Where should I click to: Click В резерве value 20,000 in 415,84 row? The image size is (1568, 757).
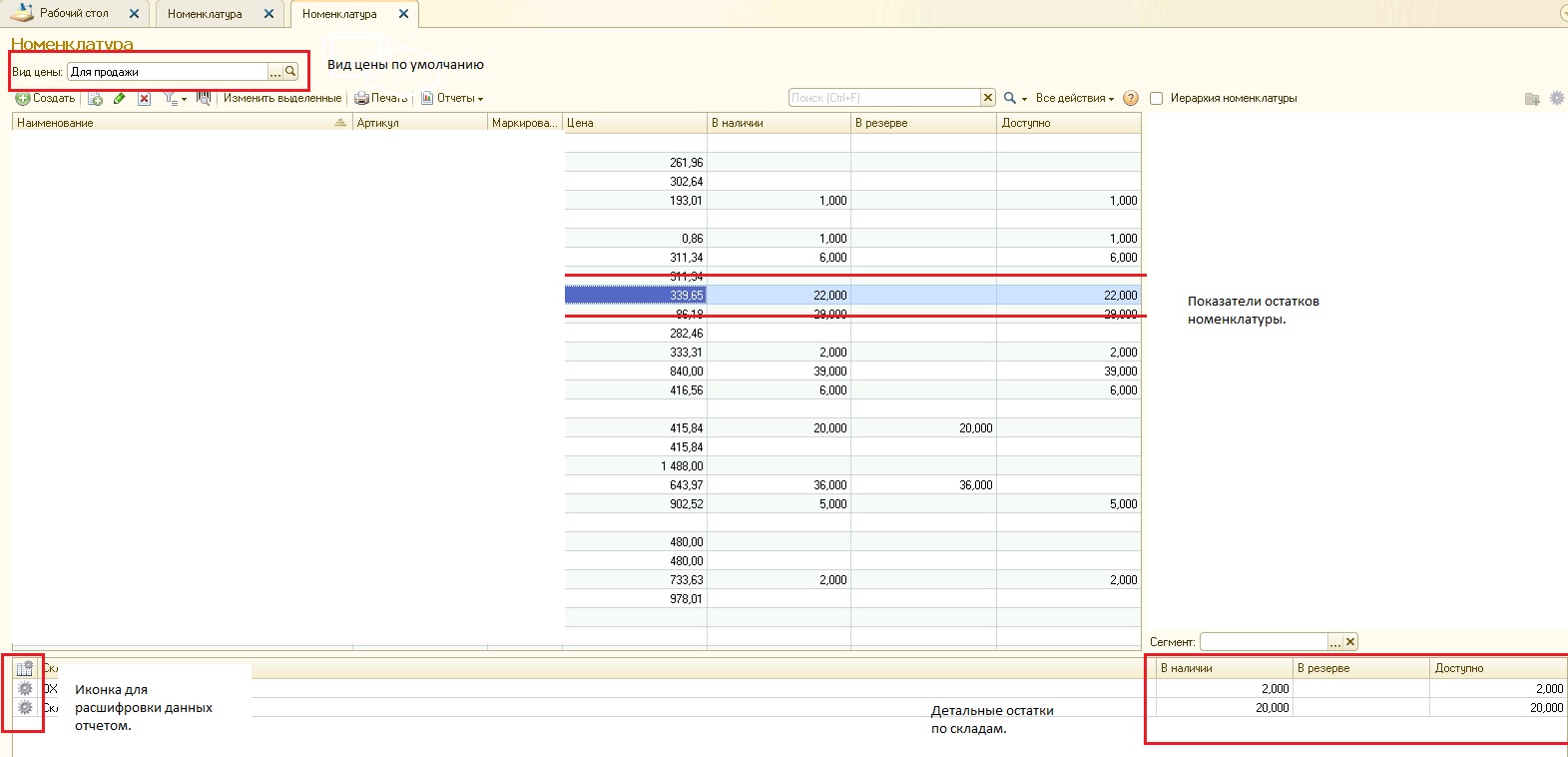(x=923, y=427)
